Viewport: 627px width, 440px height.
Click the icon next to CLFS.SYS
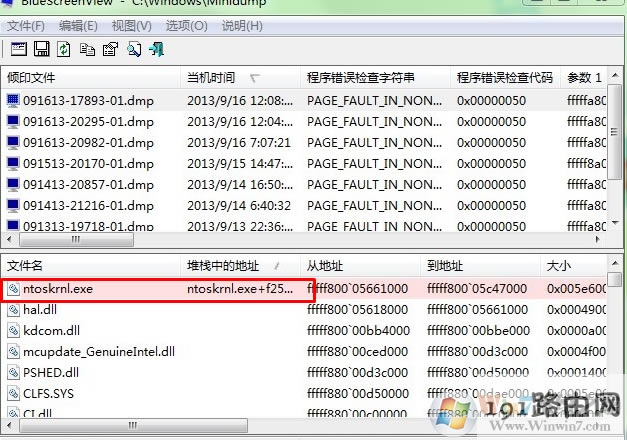14,394
